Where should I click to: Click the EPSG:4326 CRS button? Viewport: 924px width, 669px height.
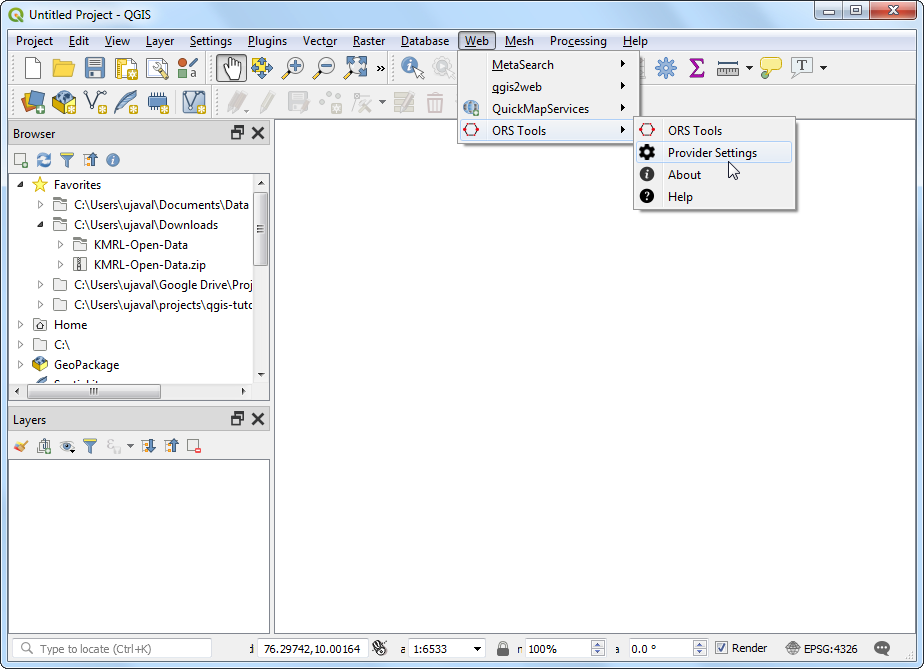(821, 648)
